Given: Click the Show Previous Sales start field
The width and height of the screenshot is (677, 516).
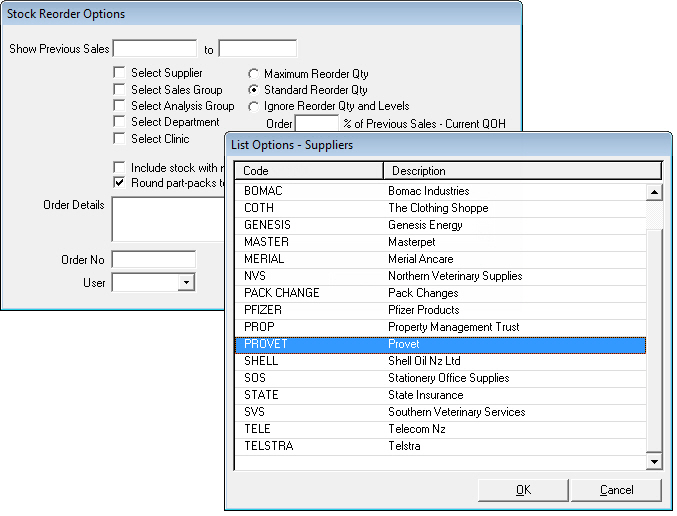Looking at the screenshot, I should tap(155, 48).
